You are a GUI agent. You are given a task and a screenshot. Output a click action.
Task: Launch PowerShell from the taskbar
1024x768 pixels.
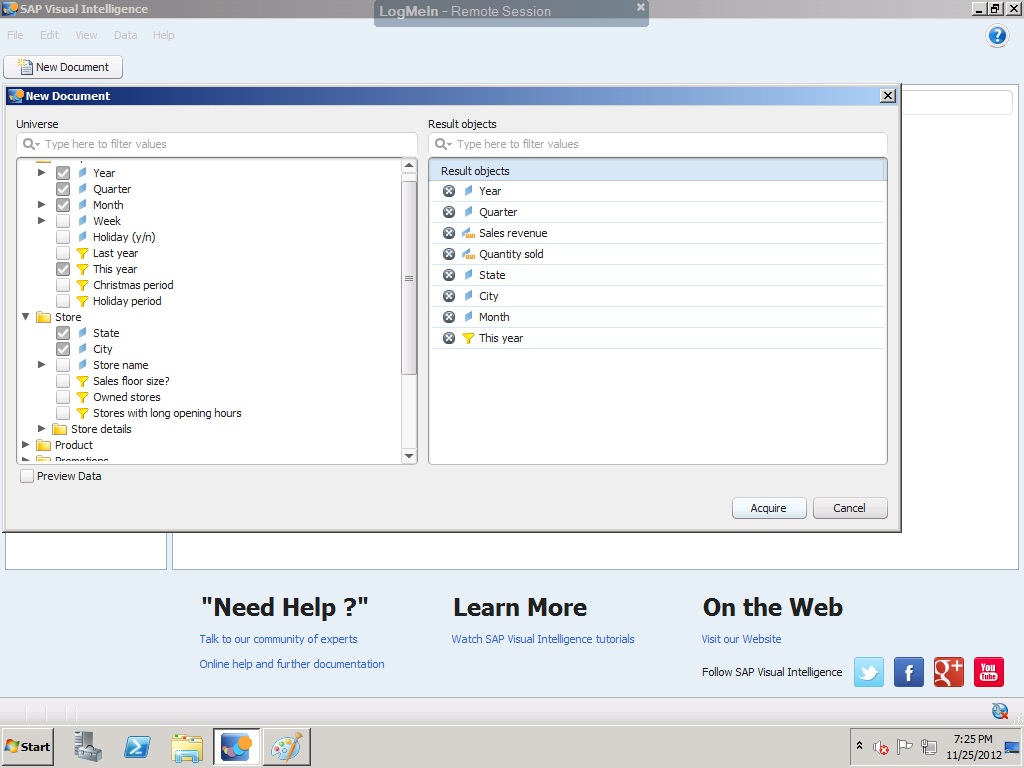coord(138,746)
